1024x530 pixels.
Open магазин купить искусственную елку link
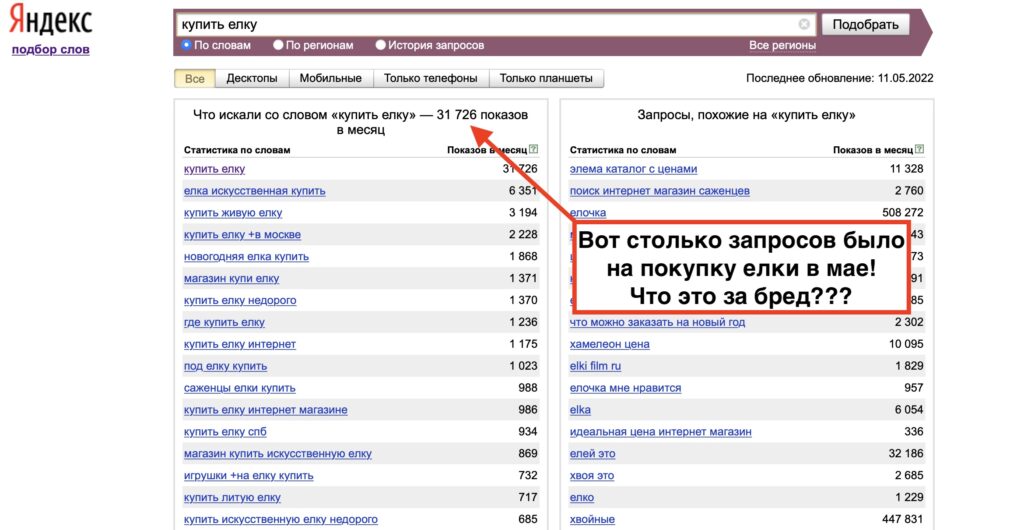pyautogui.click(x=278, y=454)
